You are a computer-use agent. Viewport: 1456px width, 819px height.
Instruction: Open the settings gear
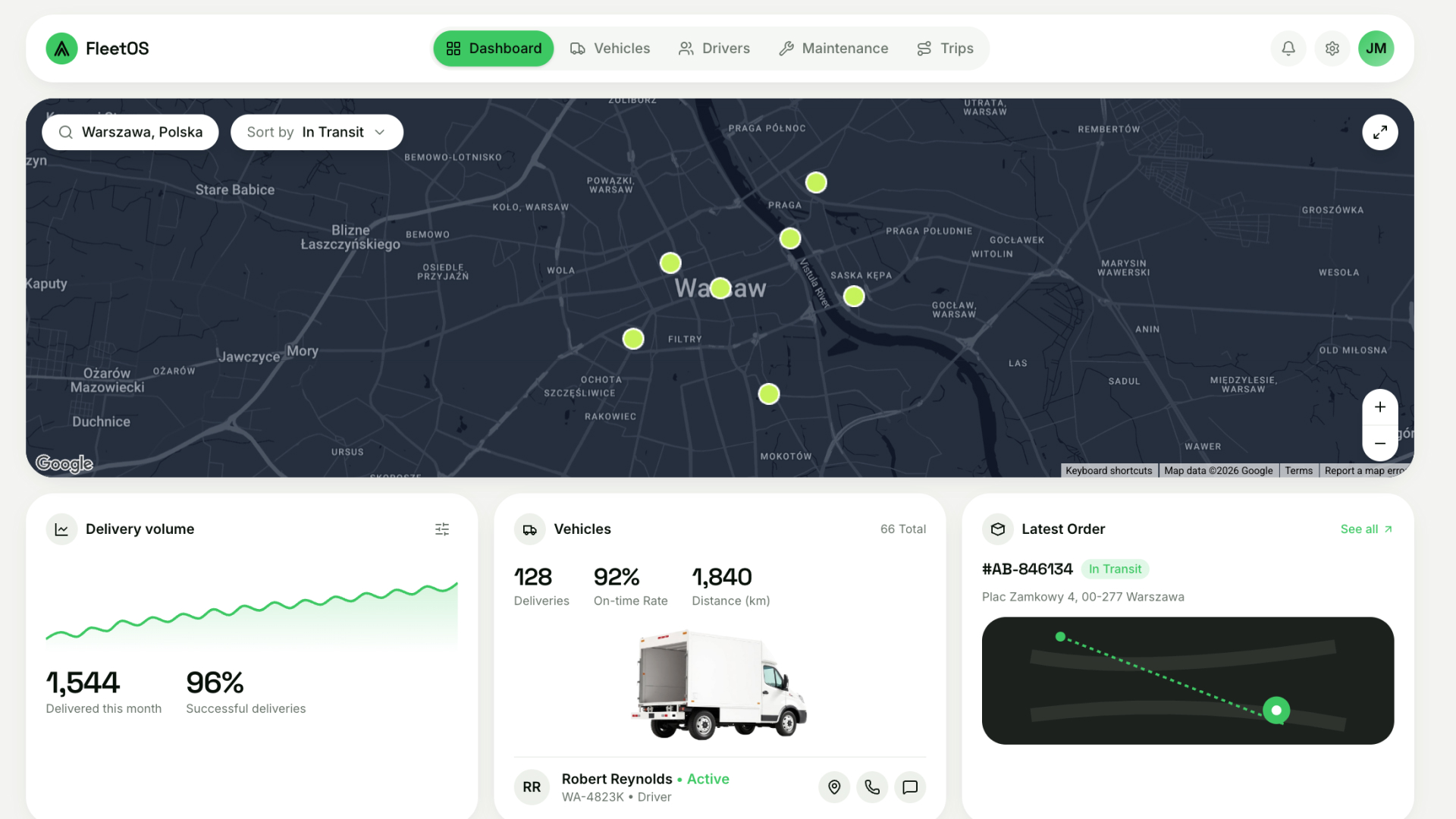pyautogui.click(x=1332, y=49)
